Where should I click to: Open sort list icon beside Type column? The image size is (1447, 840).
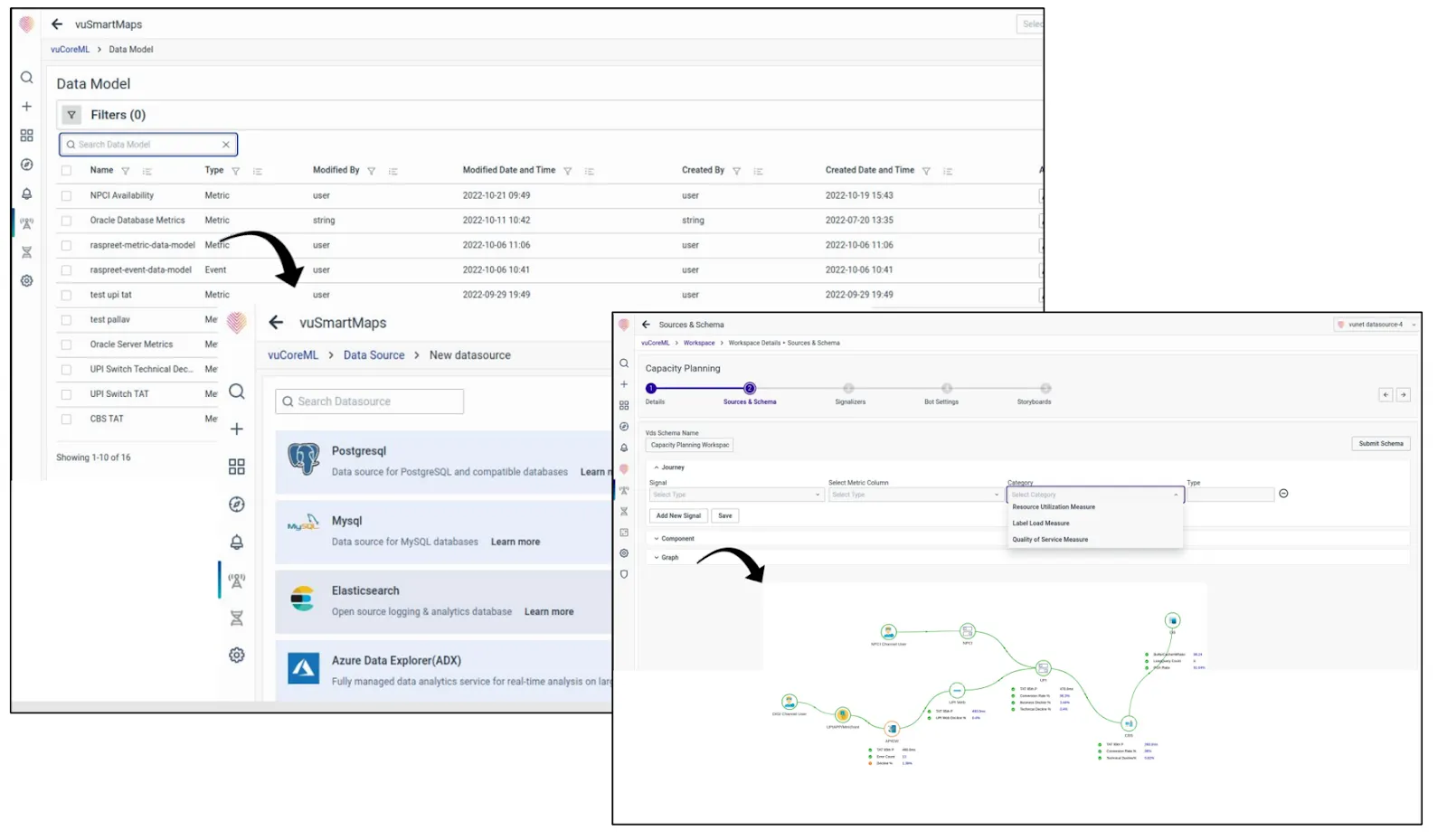click(258, 171)
